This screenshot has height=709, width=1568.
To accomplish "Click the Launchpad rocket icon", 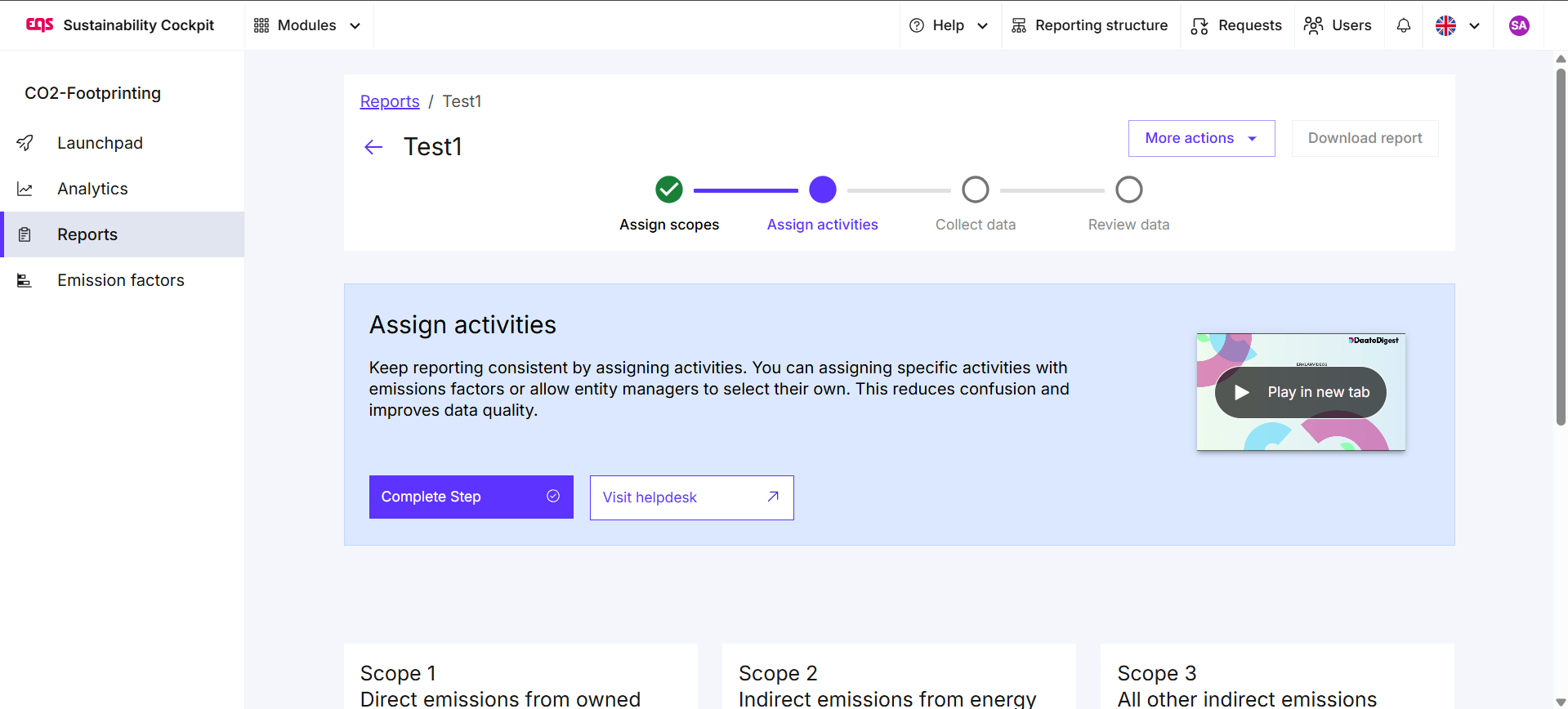I will pos(25,143).
